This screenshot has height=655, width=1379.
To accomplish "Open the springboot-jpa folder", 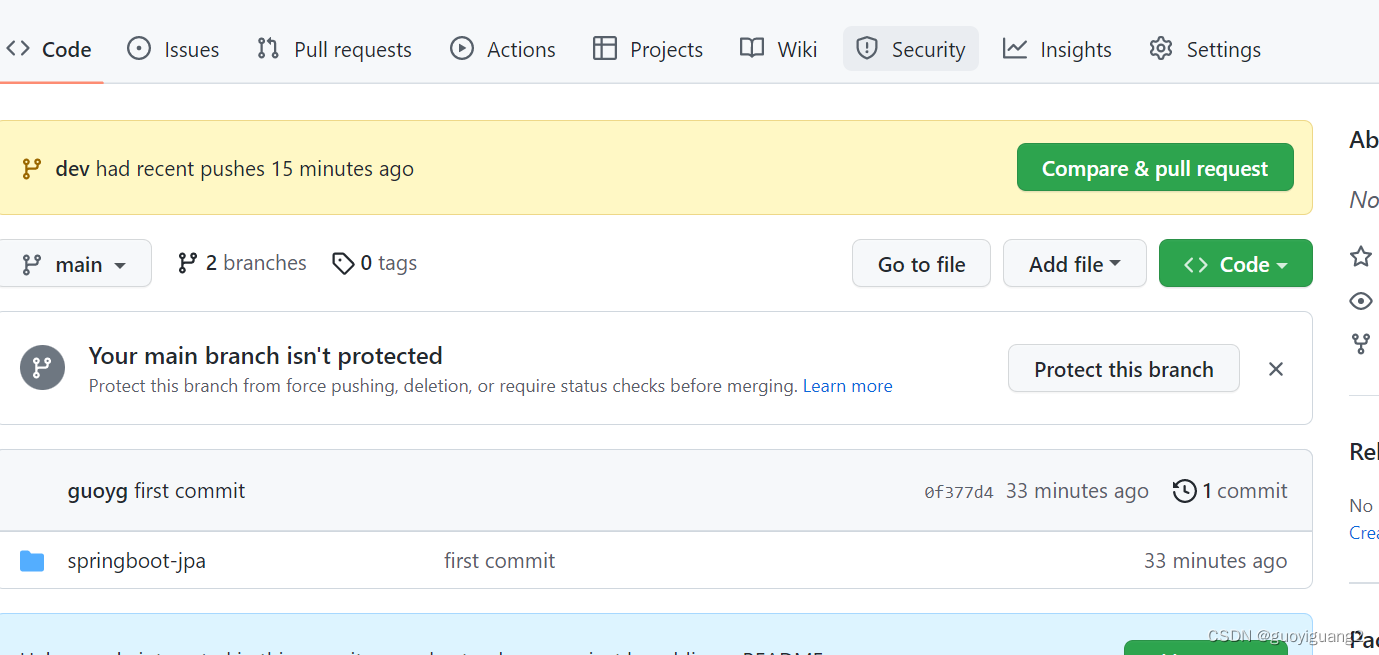I will pos(137,561).
